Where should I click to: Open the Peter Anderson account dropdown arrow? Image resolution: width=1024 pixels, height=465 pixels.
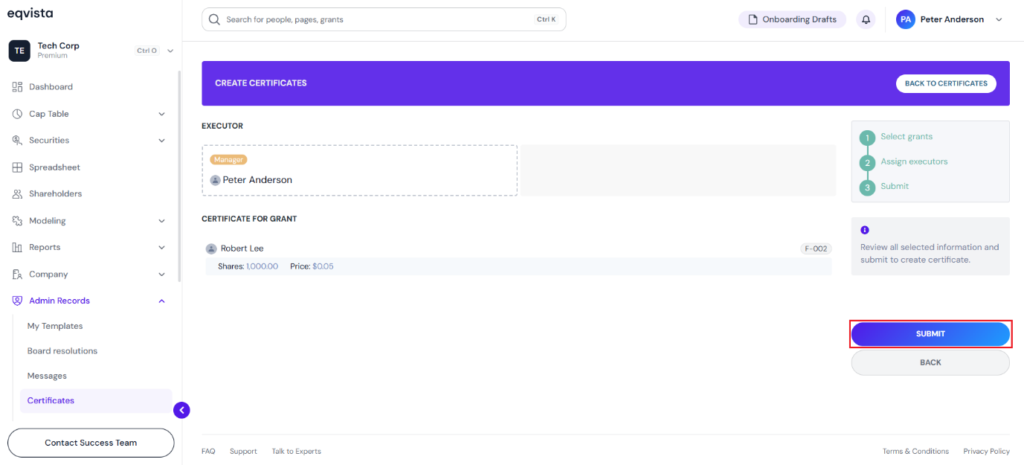click(x=999, y=20)
